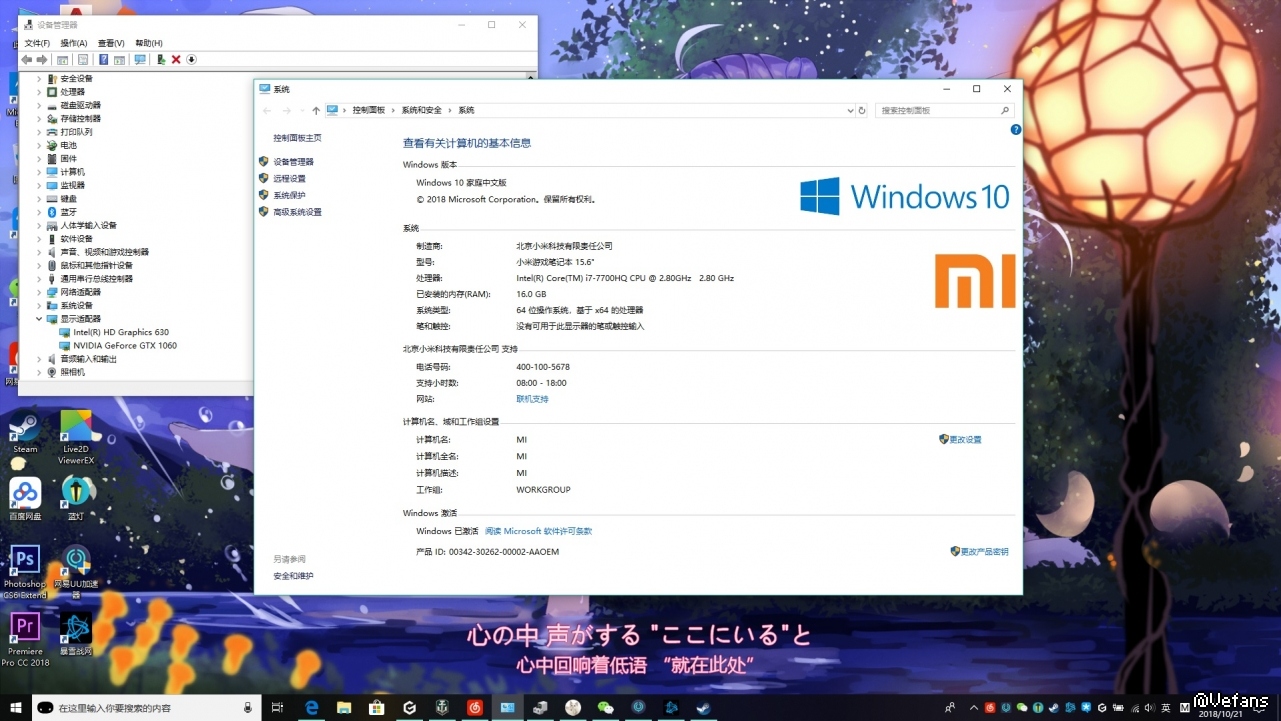The width and height of the screenshot is (1281, 721).
Task: Click the scan for hardware changes monitor icon
Action: (x=140, y=60)
